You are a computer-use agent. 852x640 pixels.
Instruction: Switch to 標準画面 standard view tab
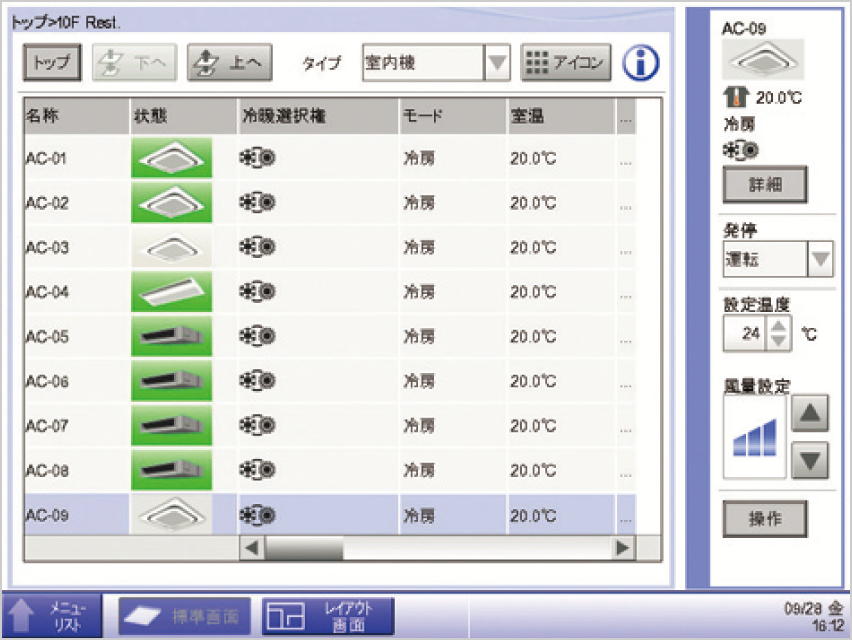click(185, 617)
